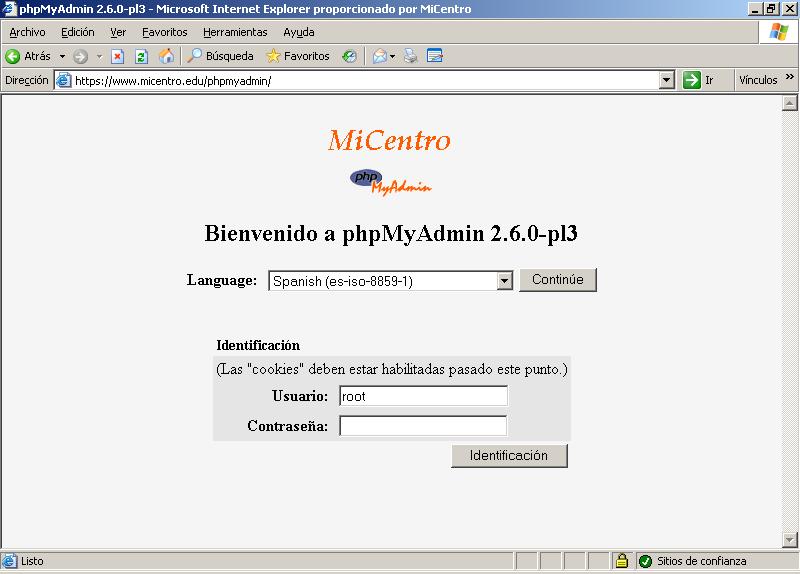Click the 'Sitios de confianza' status text
The image size is (800, 574).
[x=702, y=561]
